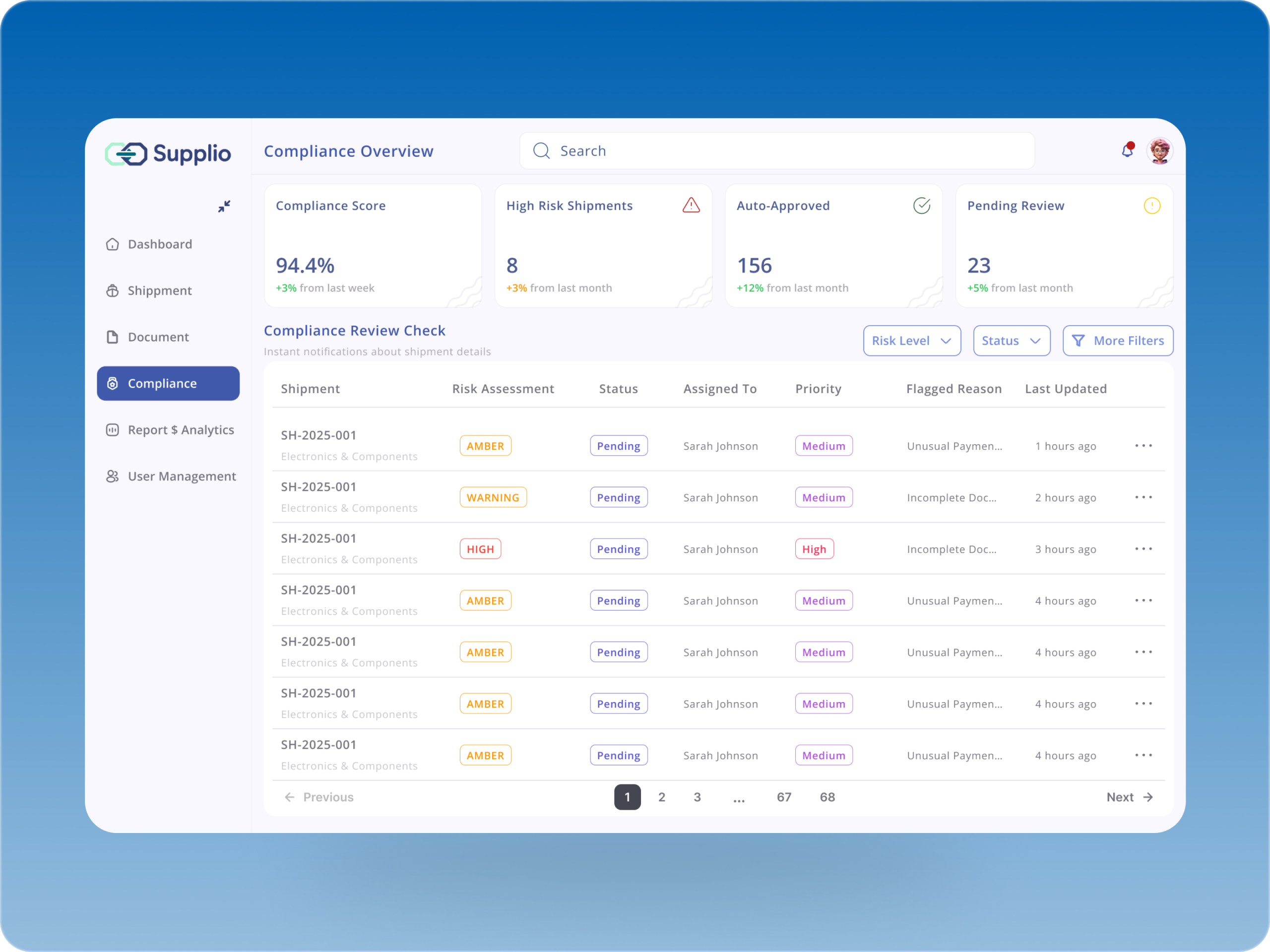Viewport: 1270px width, 952px height.
Task: Select page 2 in pagination
Action: click(661, 797)
